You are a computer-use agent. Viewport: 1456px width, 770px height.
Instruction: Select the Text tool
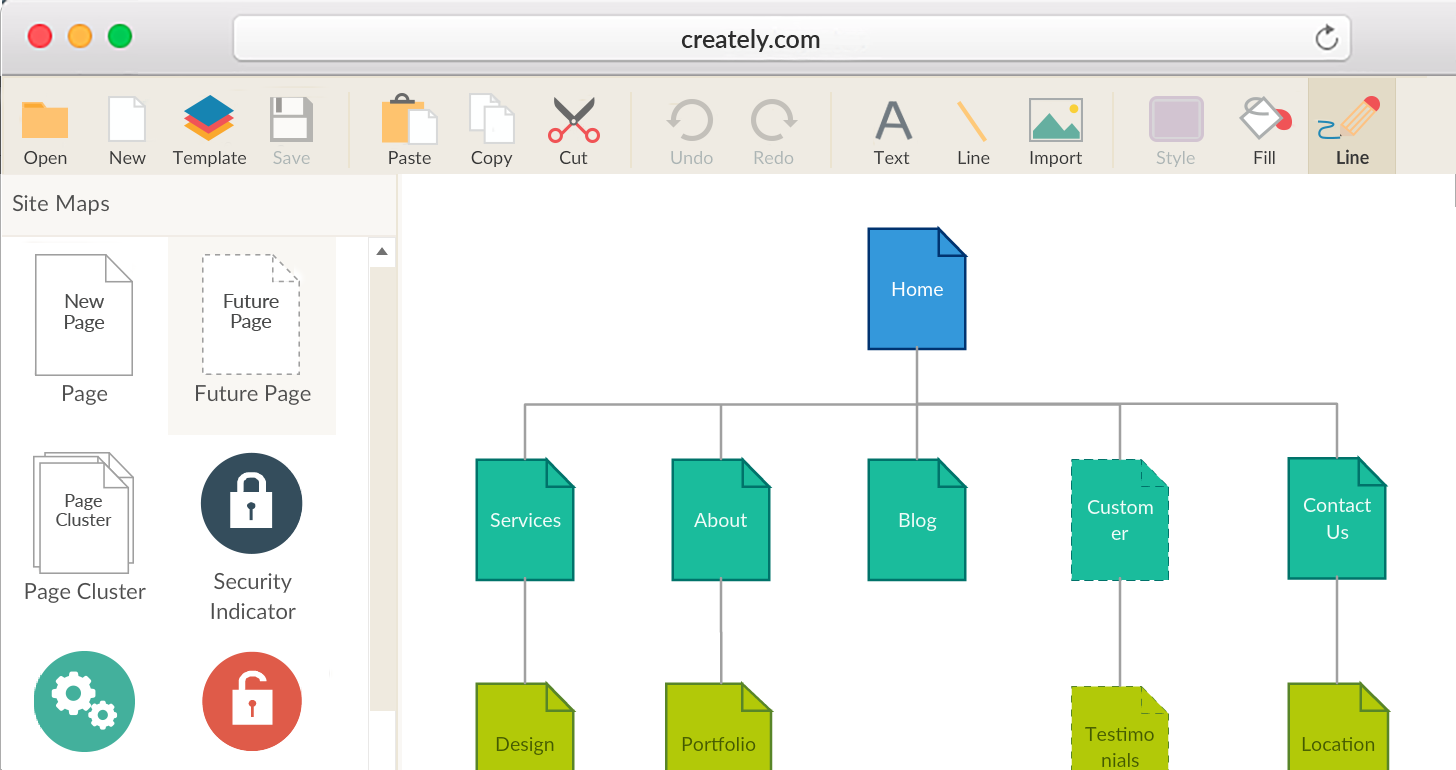(892, 121)
